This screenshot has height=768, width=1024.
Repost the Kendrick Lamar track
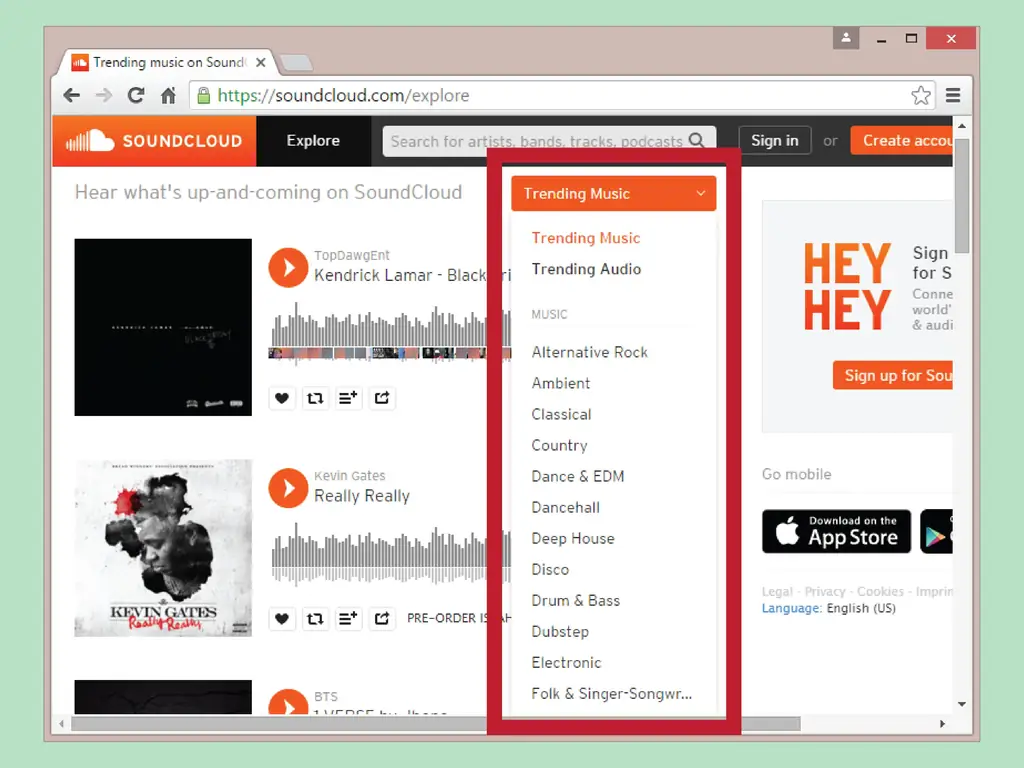[x=315, y=398]
